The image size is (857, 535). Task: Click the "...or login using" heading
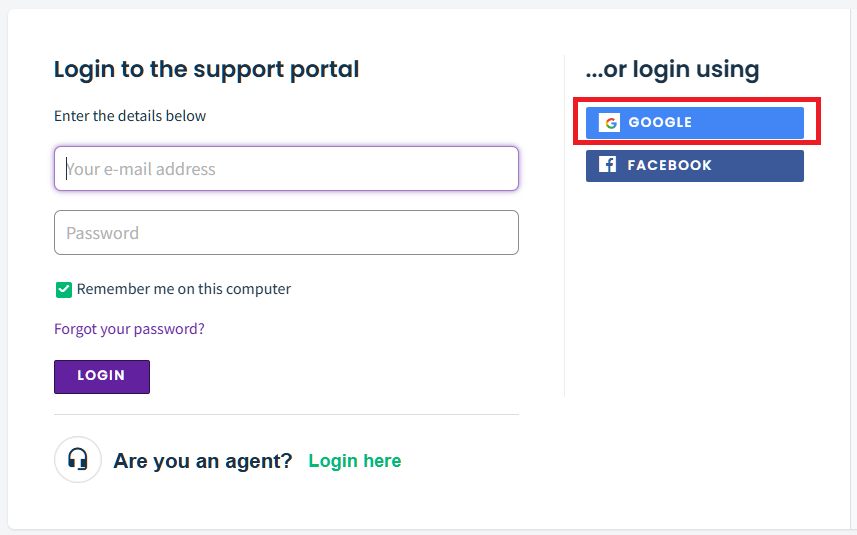[x=672, y=69]
